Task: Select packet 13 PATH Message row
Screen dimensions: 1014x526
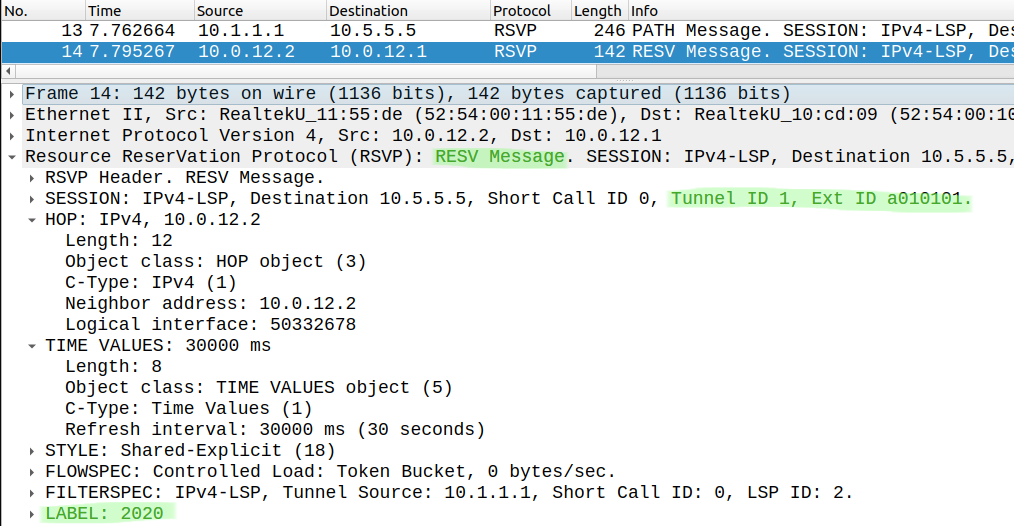Action: [507, 30]
